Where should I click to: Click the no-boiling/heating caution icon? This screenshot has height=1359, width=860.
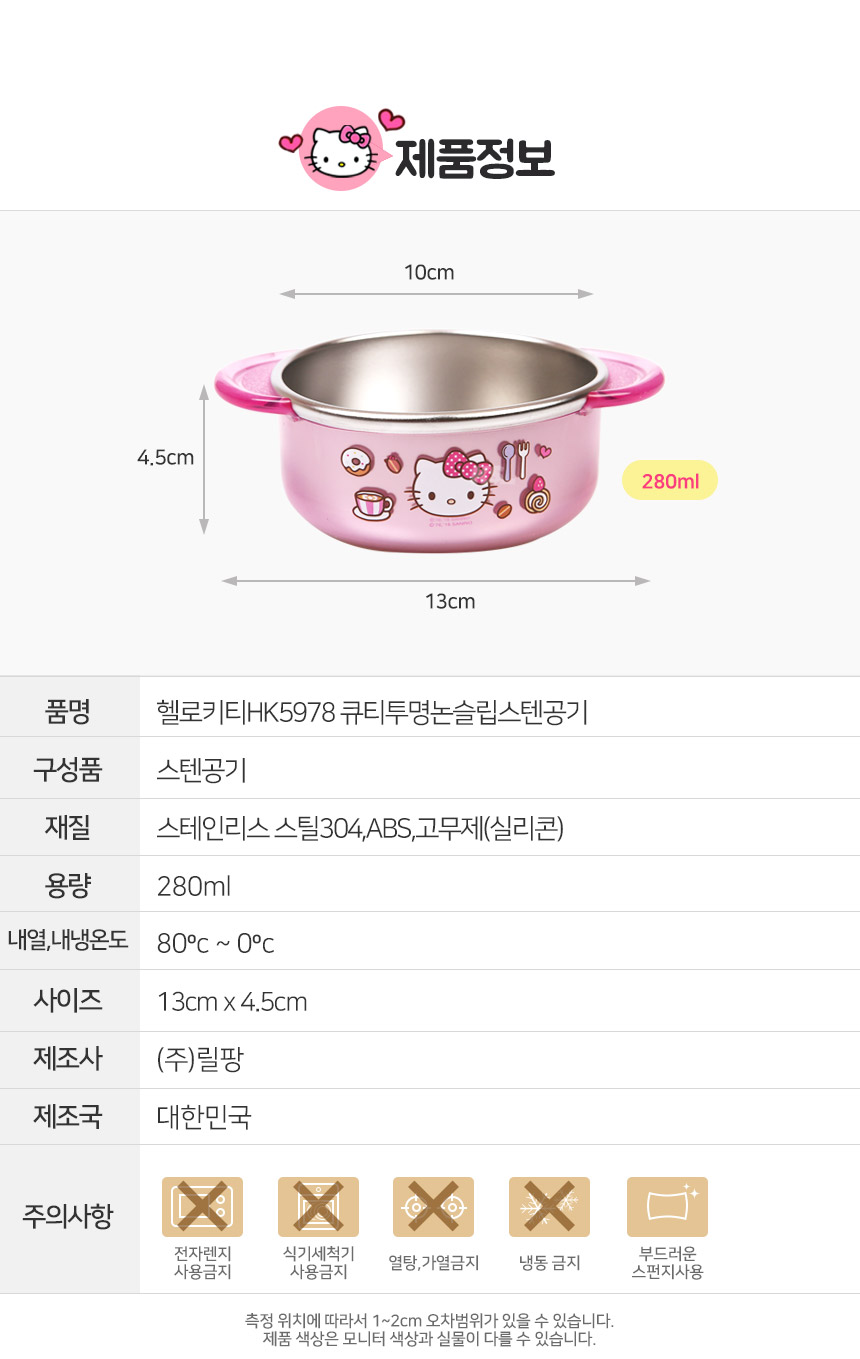point(433,1207)
